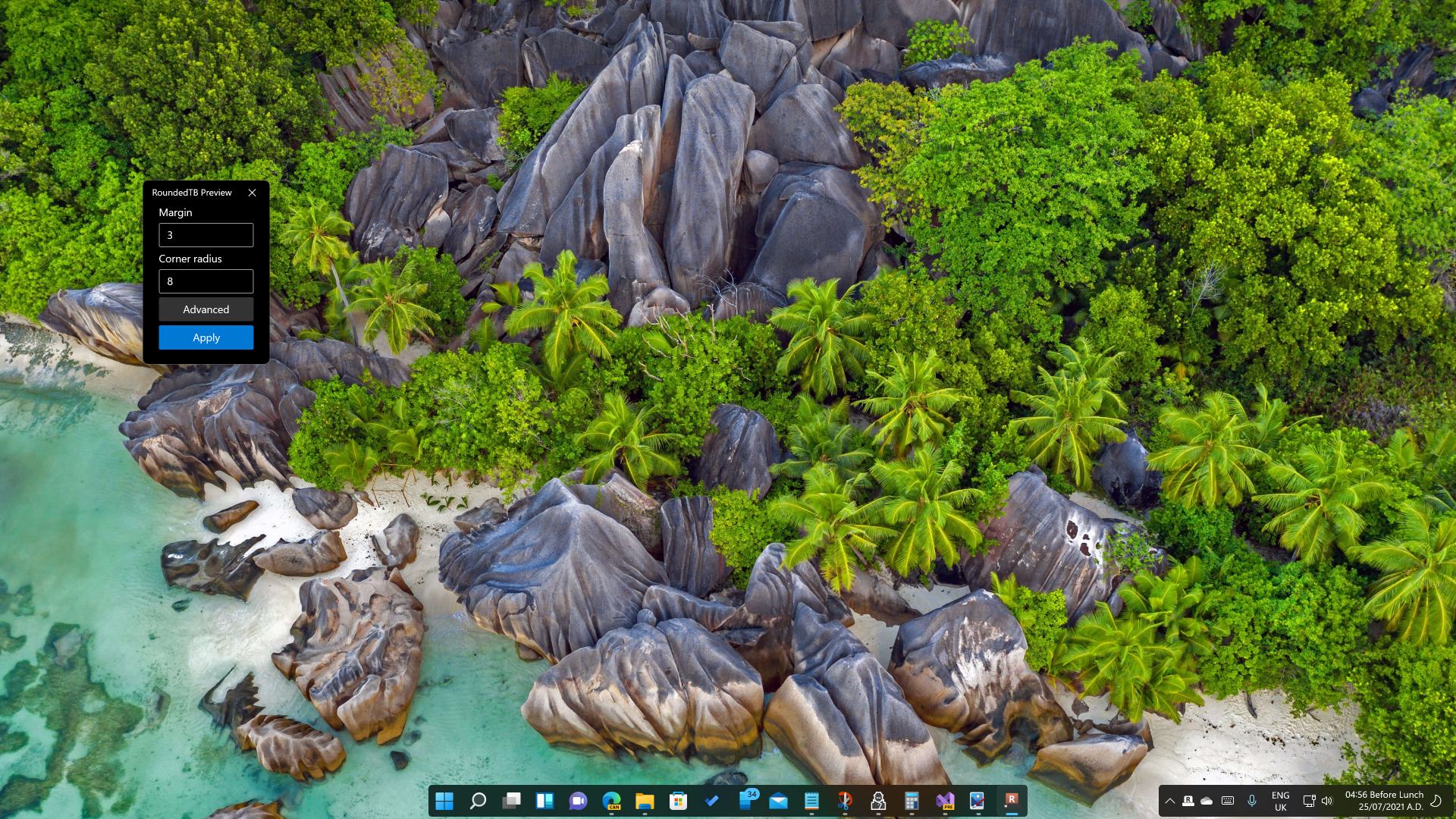Open the Visual Studio Preview icon

pyautogui.click(x=945, y=801)
